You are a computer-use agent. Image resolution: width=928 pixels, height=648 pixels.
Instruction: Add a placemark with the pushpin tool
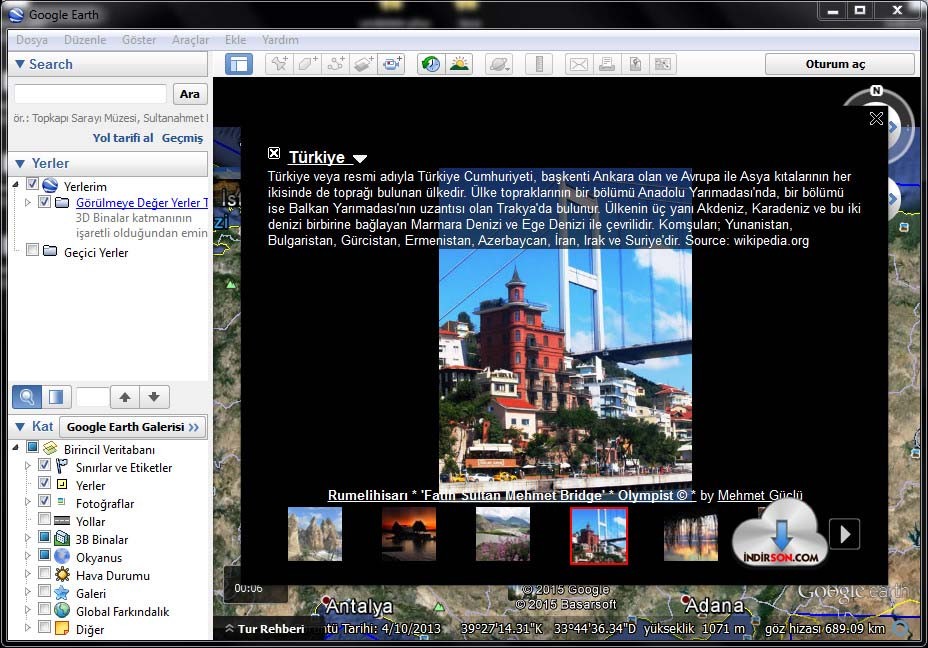[279, 64]
